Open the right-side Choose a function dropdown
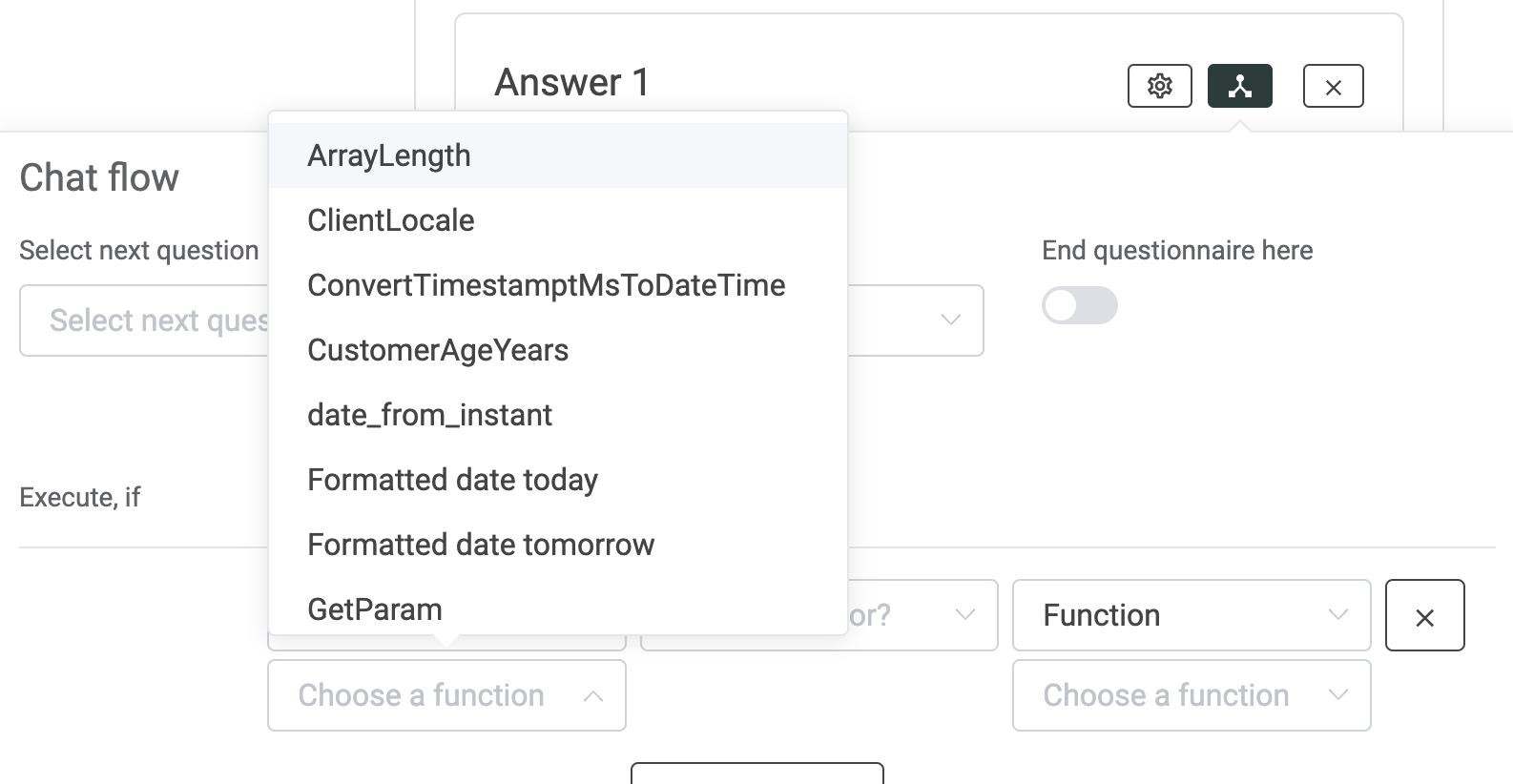Viewport: 1513px width, 784px height. tap(1191, 695)
